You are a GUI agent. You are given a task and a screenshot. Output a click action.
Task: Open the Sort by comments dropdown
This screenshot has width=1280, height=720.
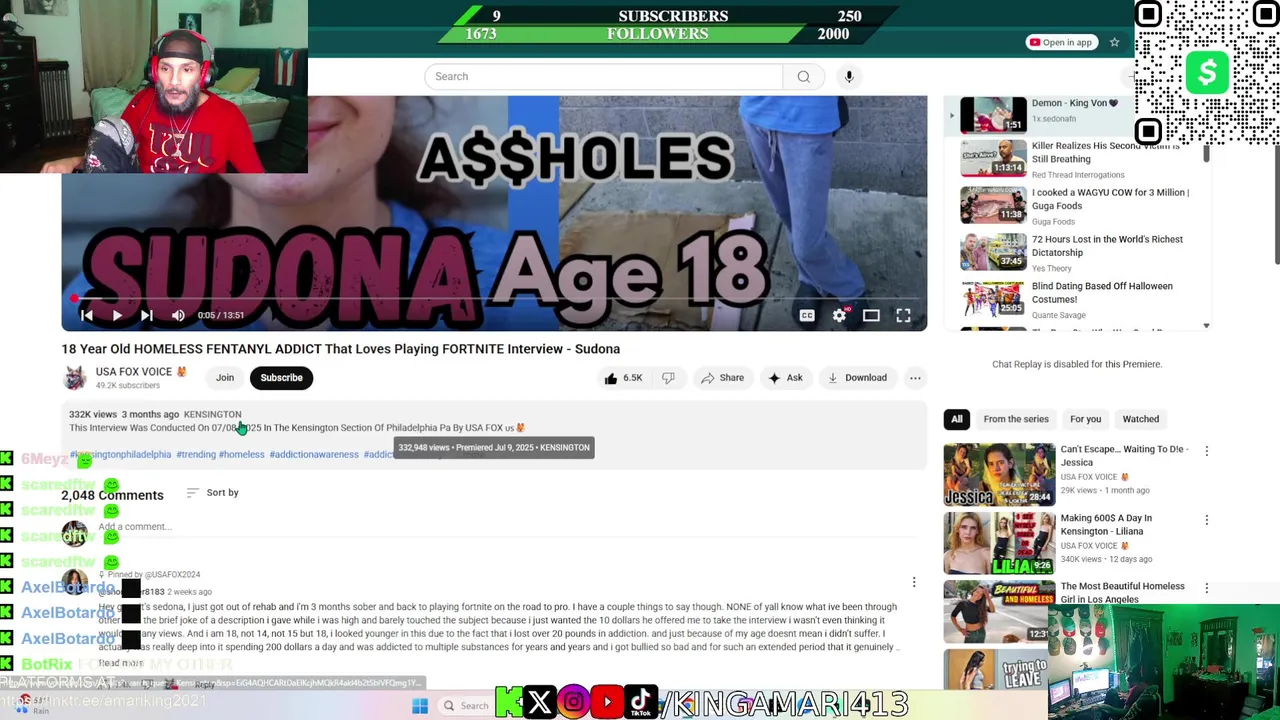coord(212,493)
